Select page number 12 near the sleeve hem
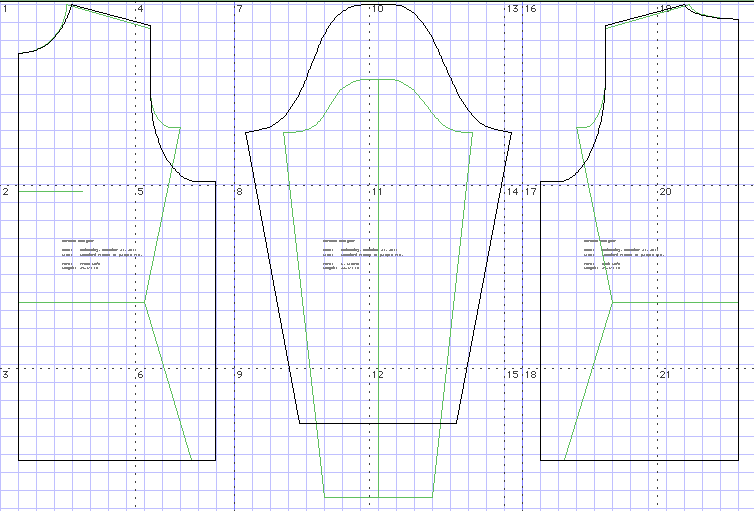The image size is (754, 511). coord(377,375)
